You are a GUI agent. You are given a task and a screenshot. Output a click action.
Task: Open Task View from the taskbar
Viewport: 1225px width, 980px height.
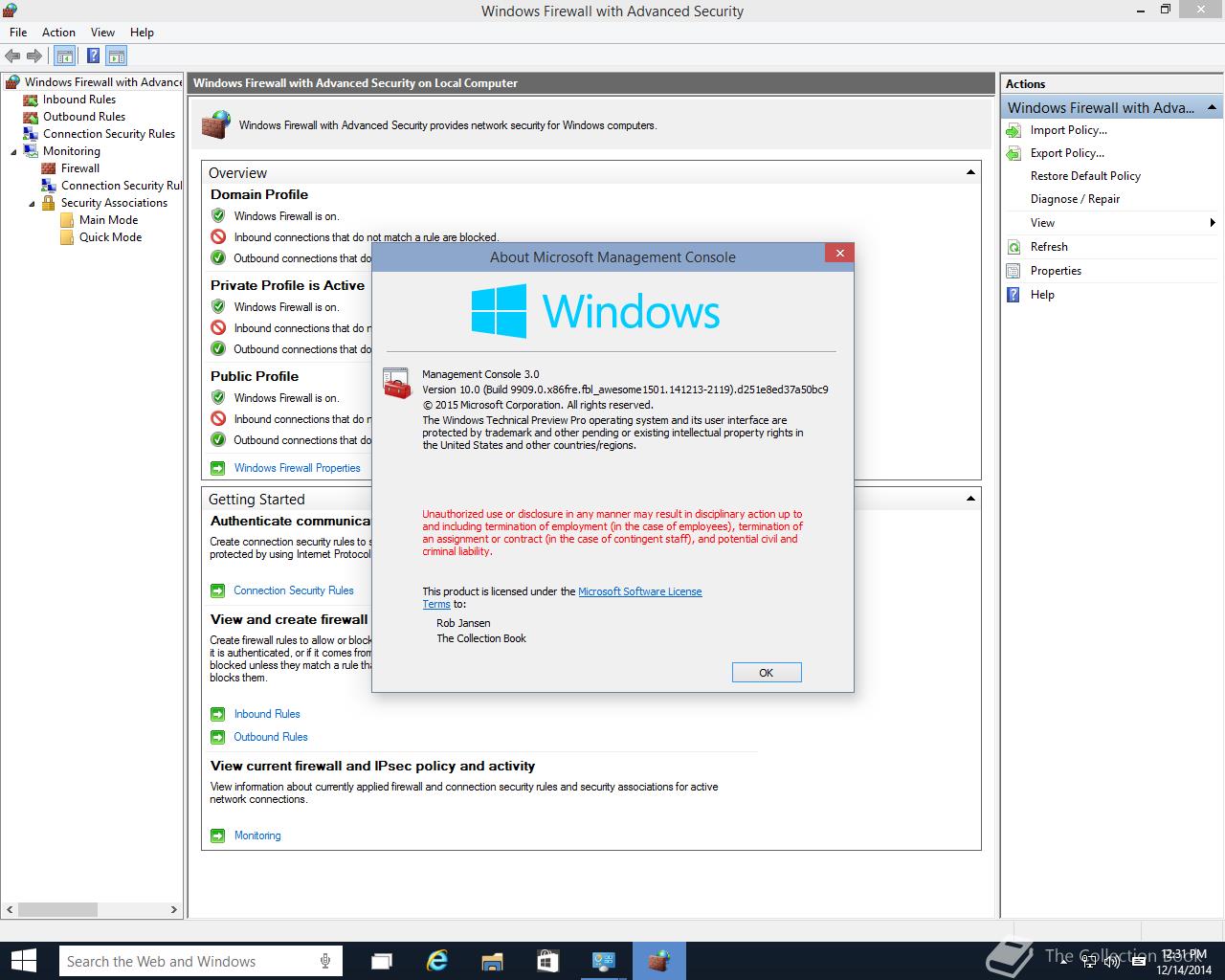tap(382, 961)
